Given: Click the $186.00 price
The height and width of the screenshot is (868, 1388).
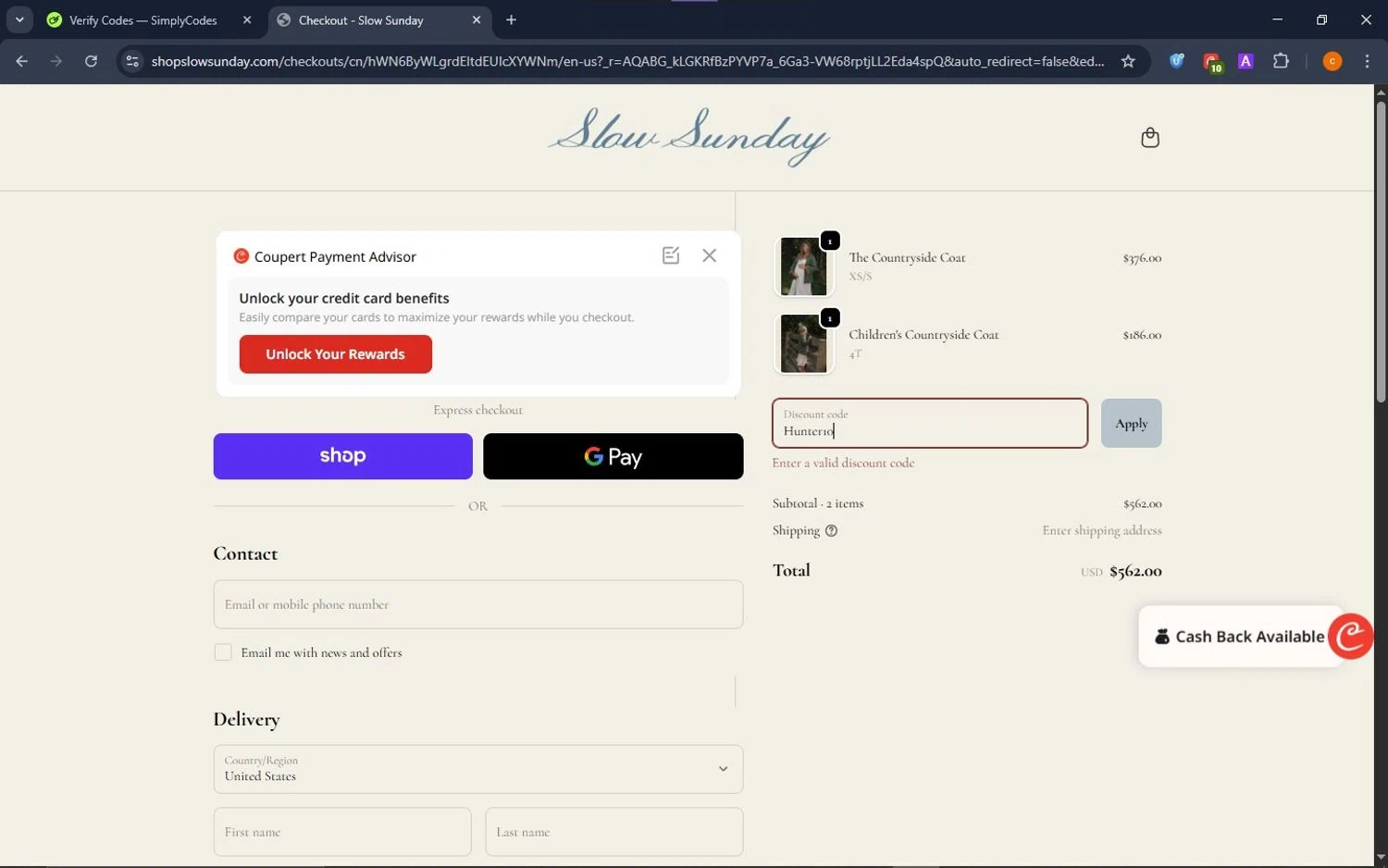Looking at the screenshot, I should click(1142, 335).
